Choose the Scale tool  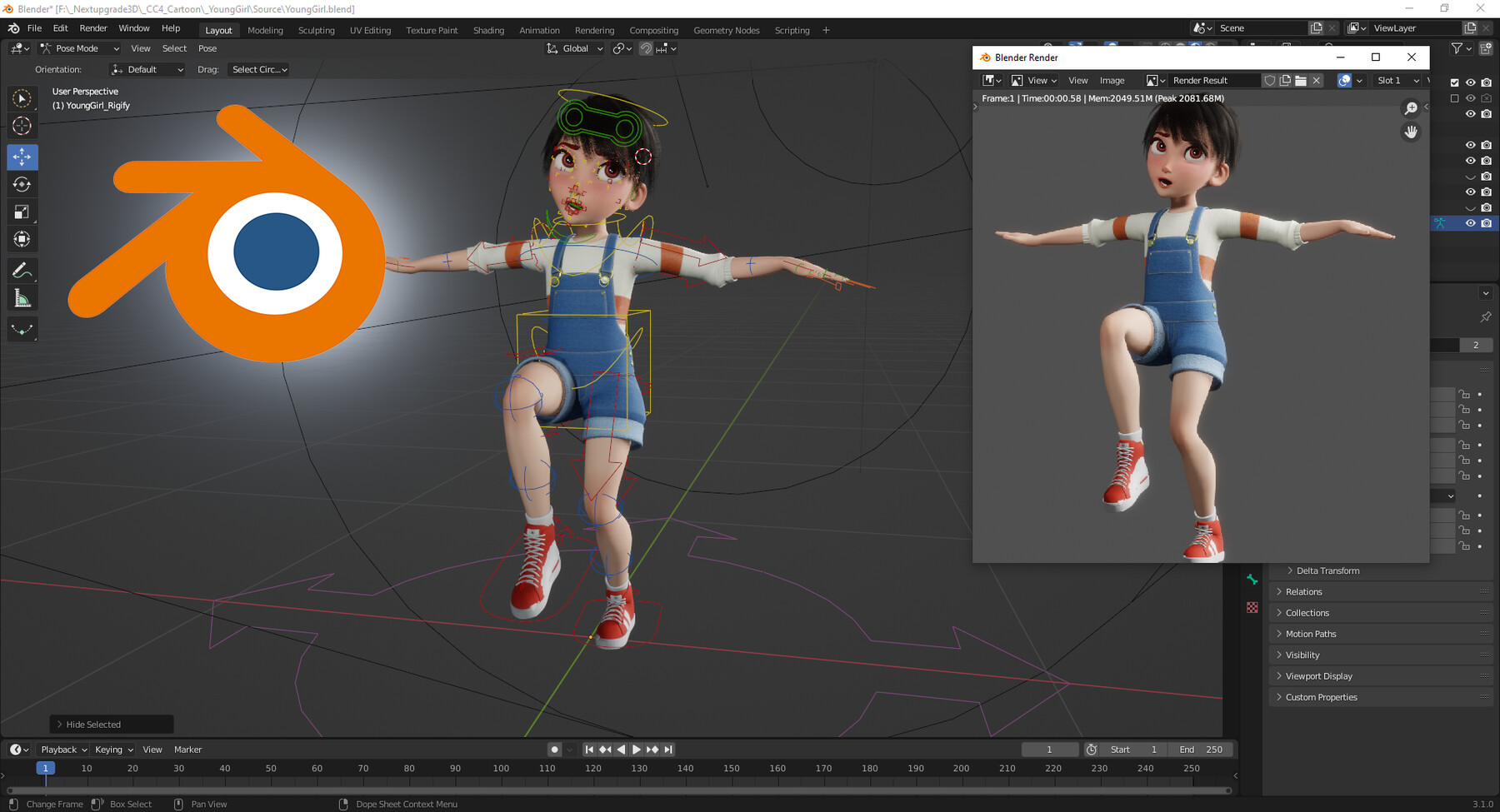tap(22, 212)
